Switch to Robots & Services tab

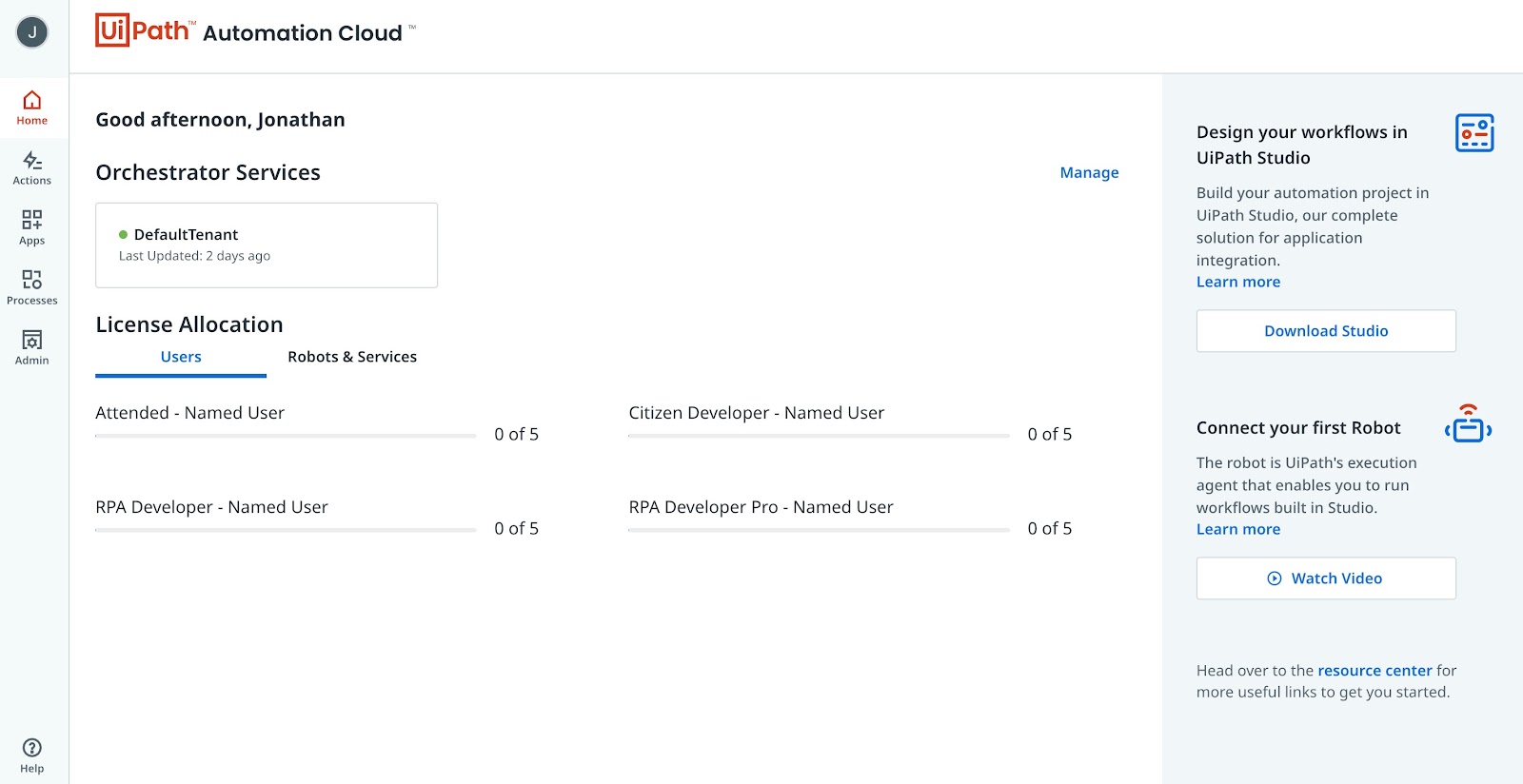coord(352,357)
